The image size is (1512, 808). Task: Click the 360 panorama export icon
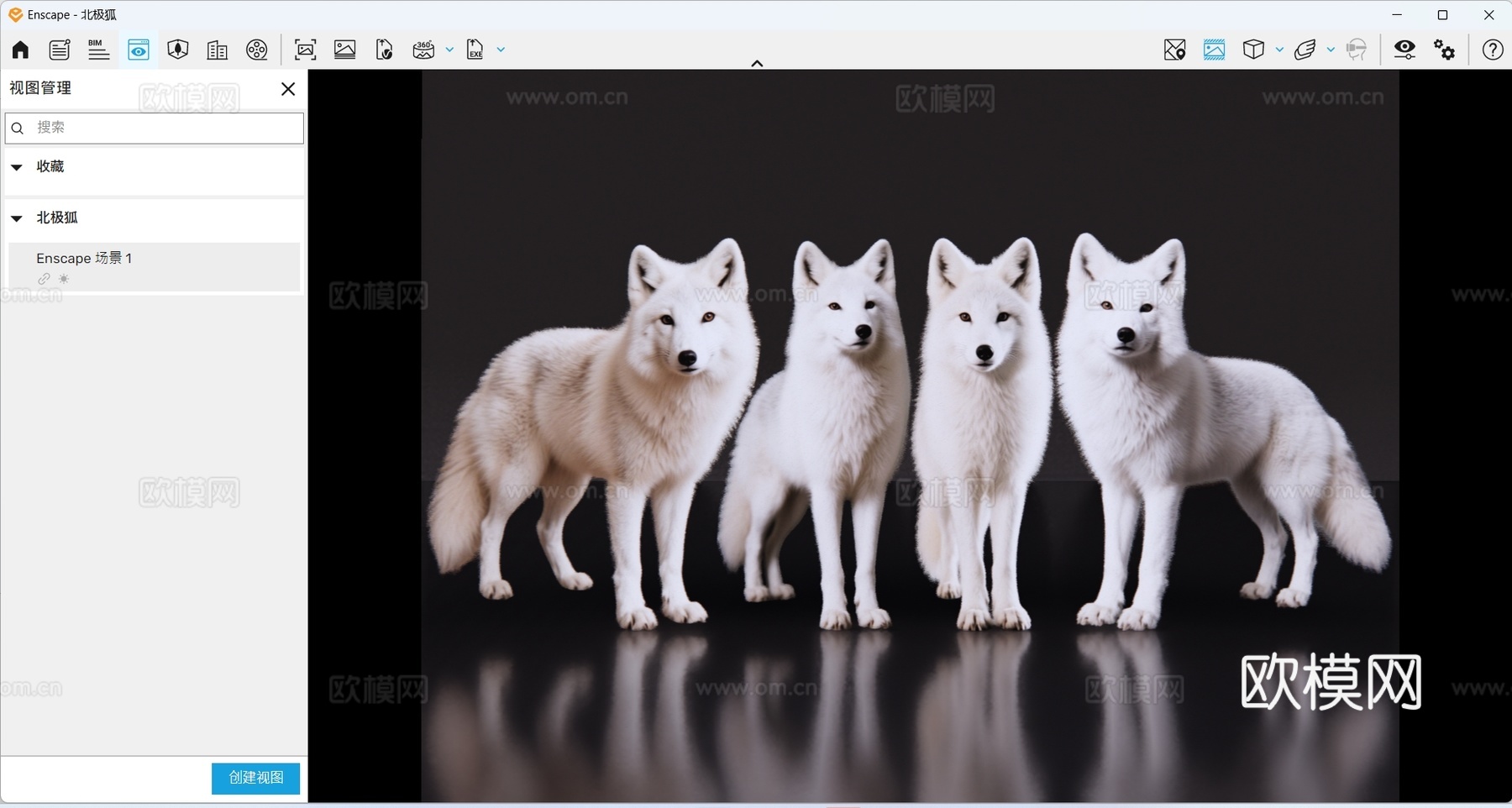(x=424, y=50)
